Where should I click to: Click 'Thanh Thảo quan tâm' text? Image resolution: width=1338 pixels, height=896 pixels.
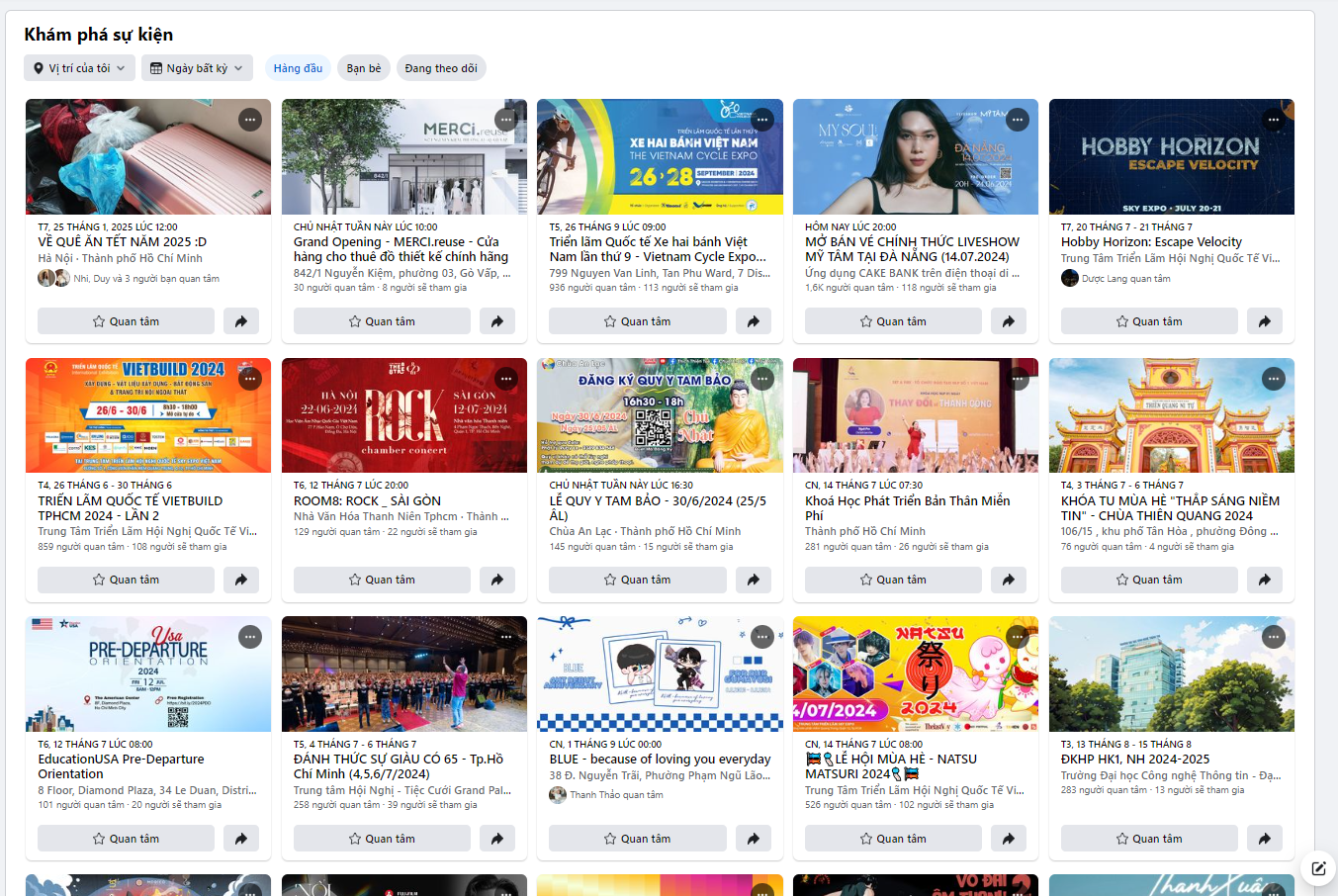click(616, 795)
